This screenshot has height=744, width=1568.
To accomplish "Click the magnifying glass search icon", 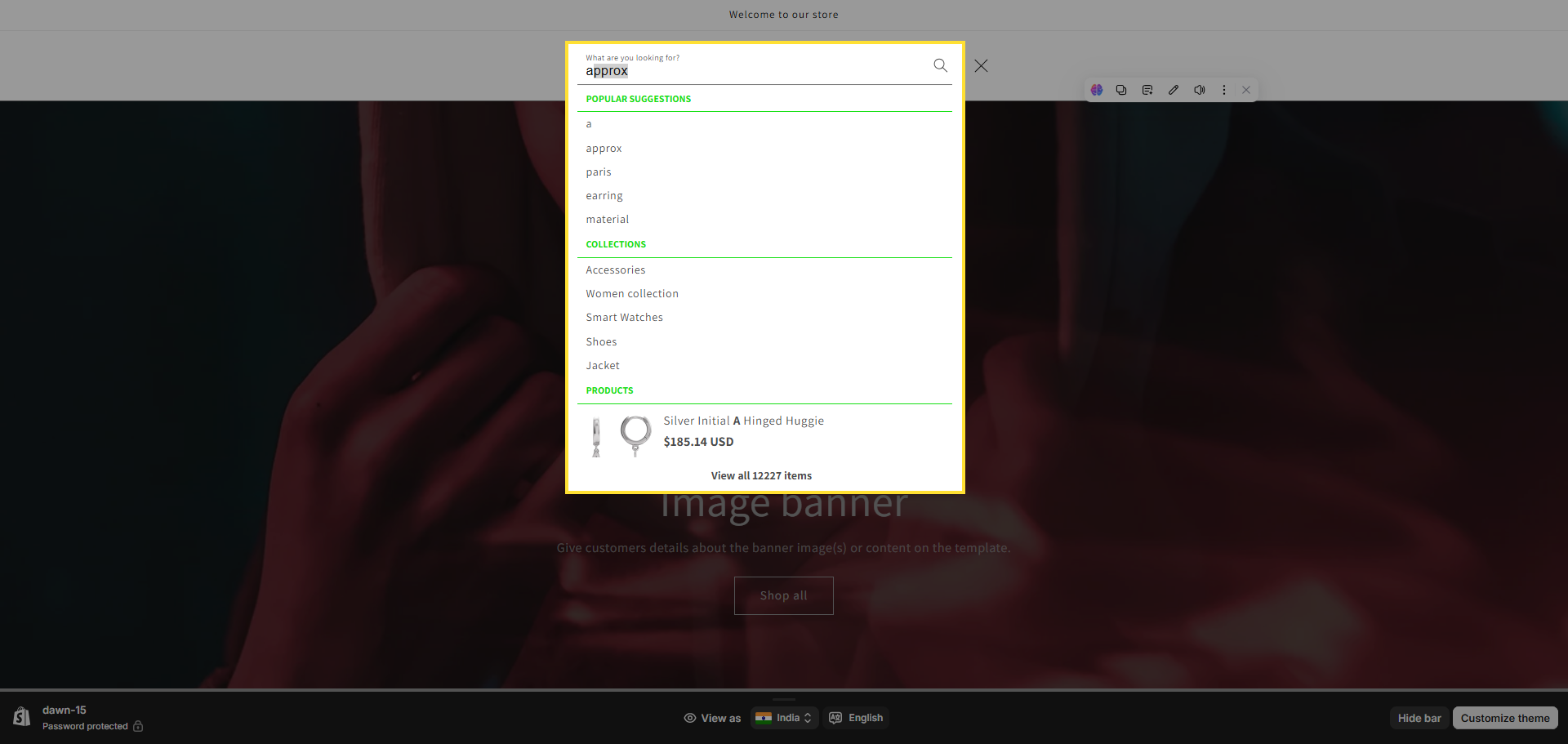I will click(940, 65).
